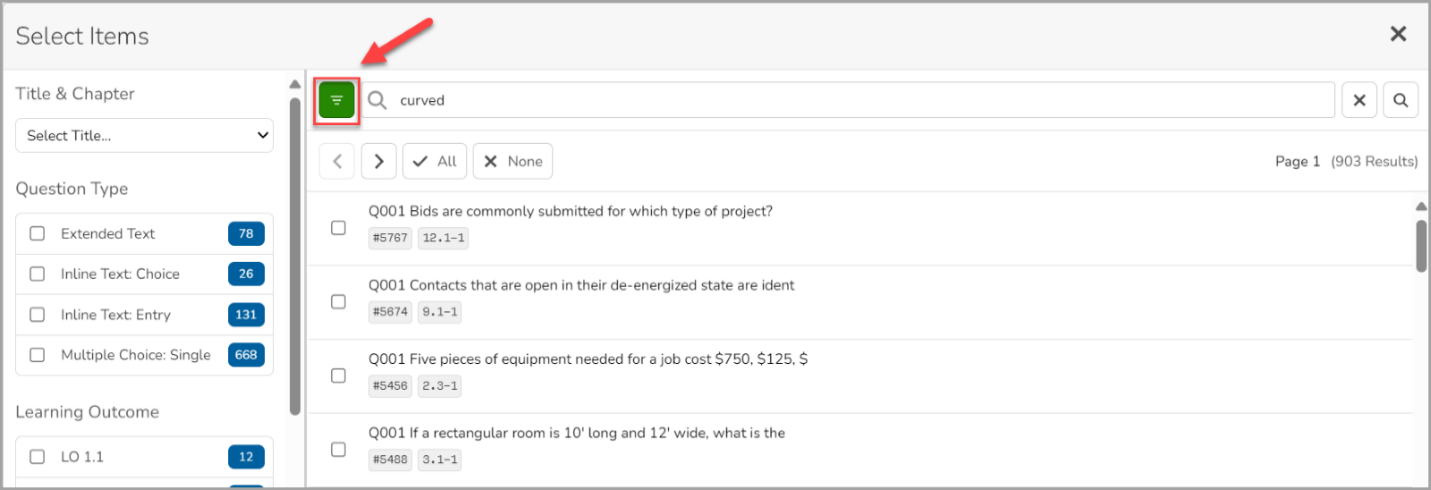Close the Select Items dialog

pos(1398,34)
